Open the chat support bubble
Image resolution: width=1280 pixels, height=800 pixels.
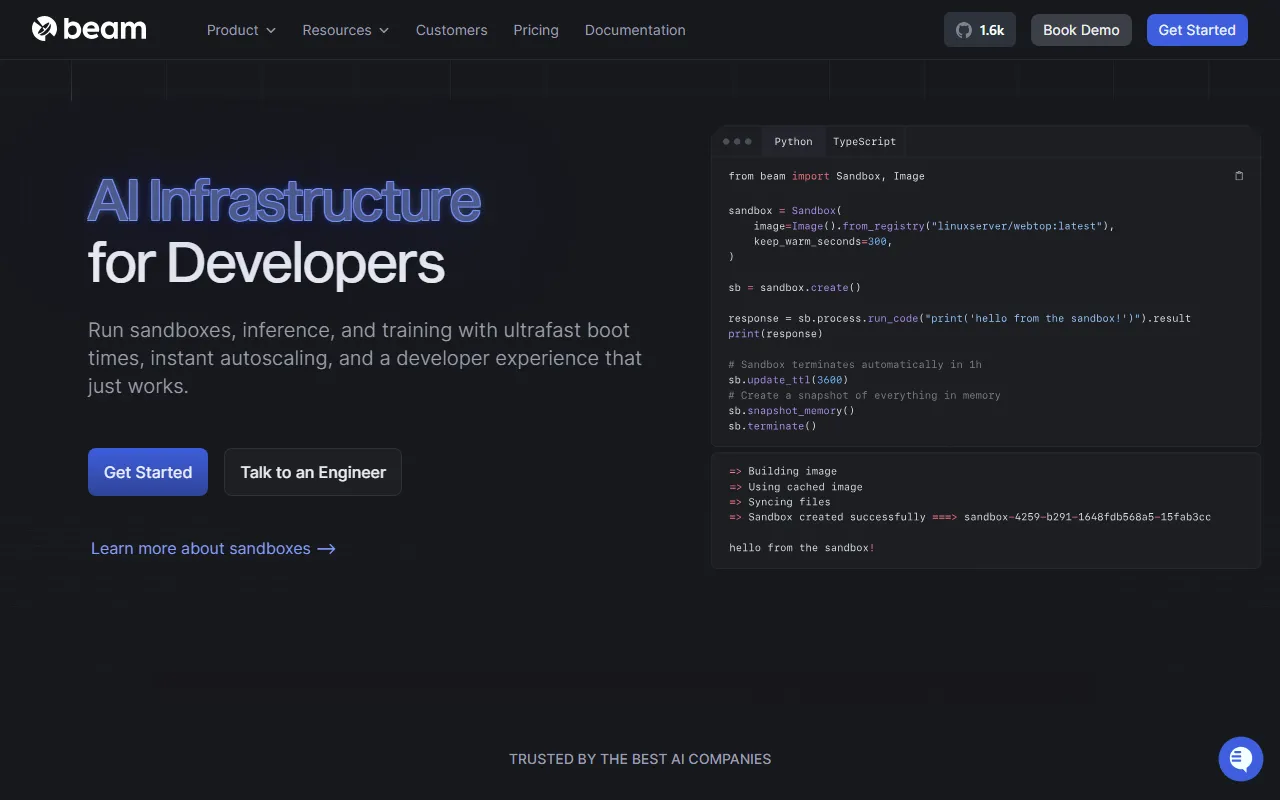point(1240,759)
